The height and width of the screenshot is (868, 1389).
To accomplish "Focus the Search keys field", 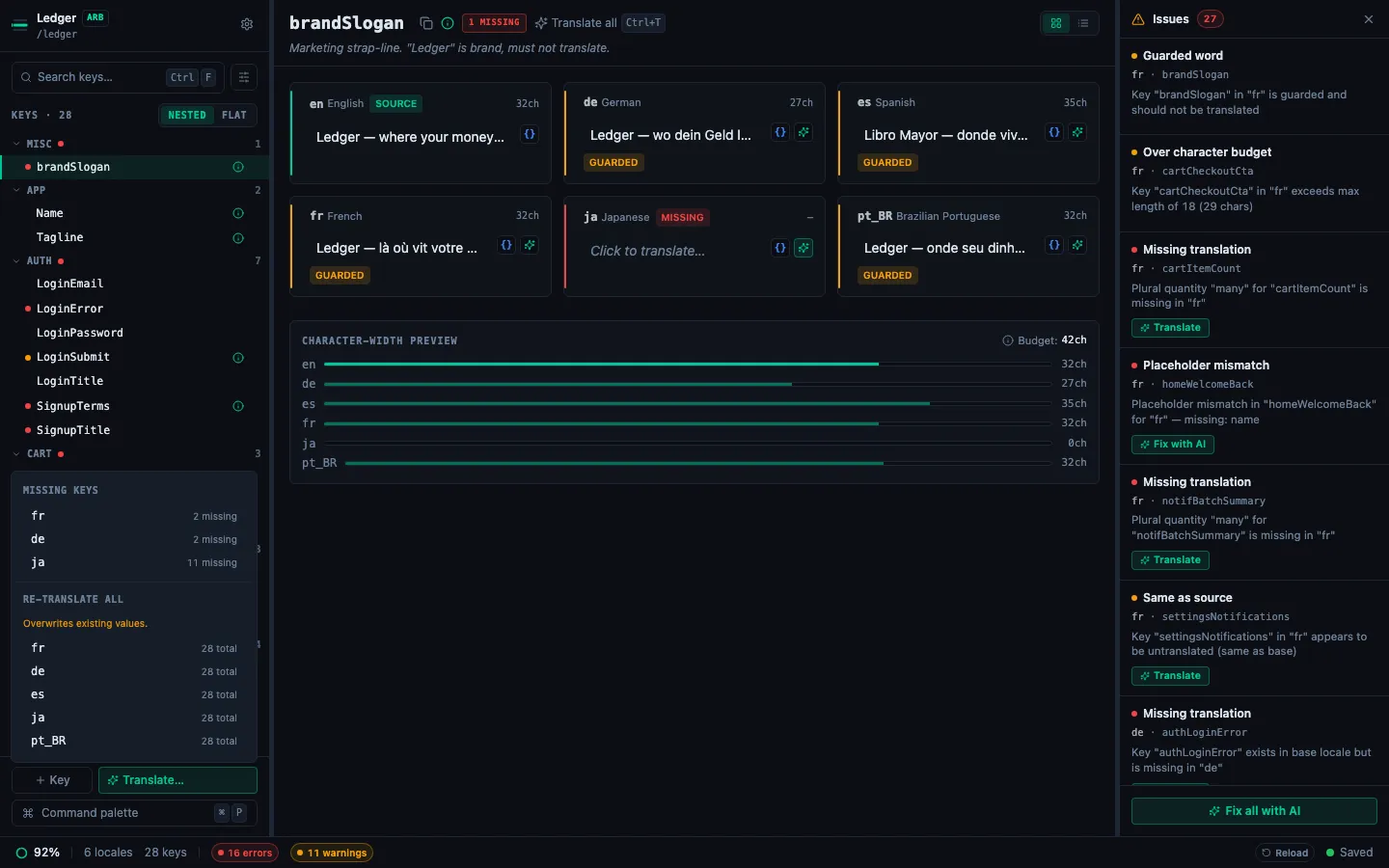I will click(x=118, y=77).
